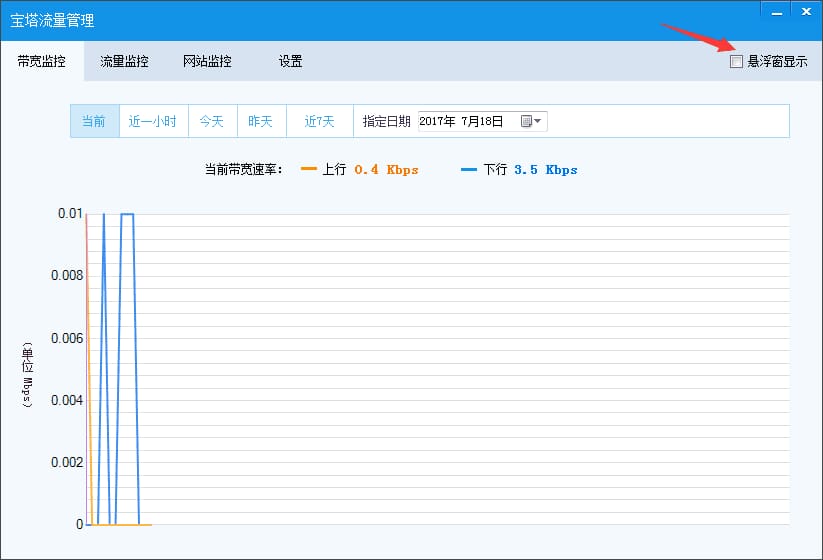Viewport: 823px width, 560px height.
Task: Switch to the 流量监控 tab
Action: coord(124,61)
